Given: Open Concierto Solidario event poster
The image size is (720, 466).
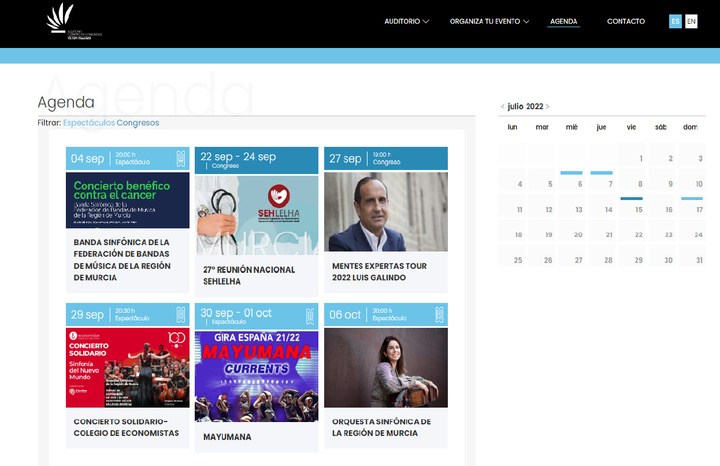Looking at the screenshot, I should [x=127, y=368].
